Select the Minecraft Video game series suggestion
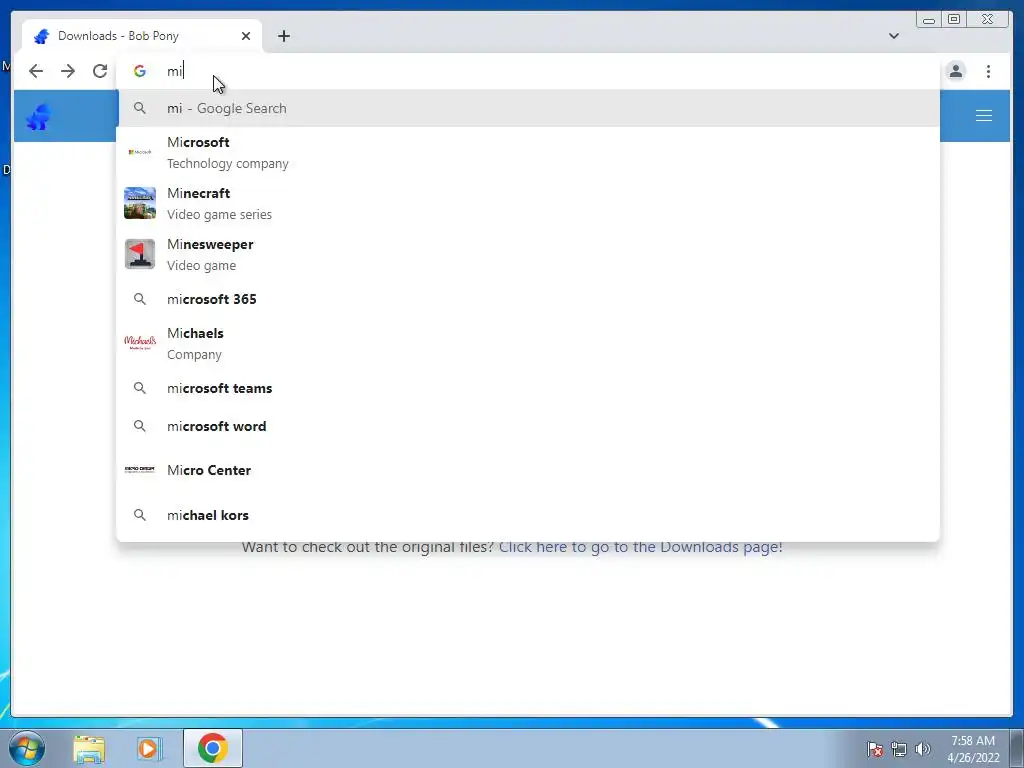The width and height of the screenshot is (1024, 768). 528,203
